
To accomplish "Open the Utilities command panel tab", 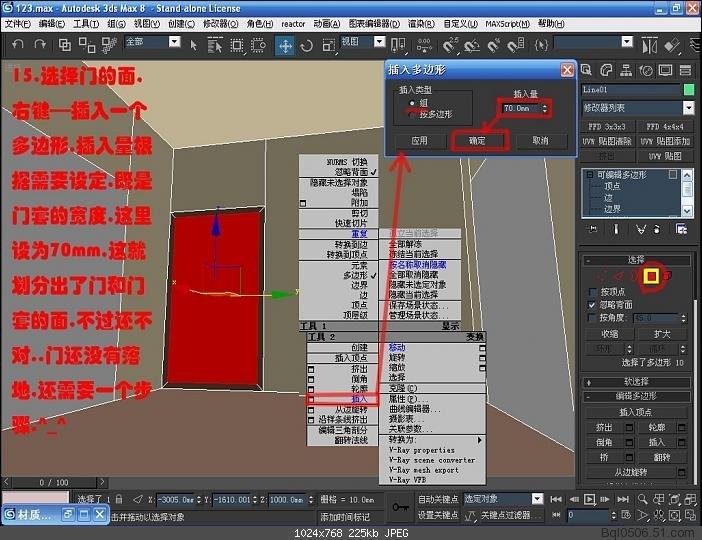I will [x=685, y=70].
